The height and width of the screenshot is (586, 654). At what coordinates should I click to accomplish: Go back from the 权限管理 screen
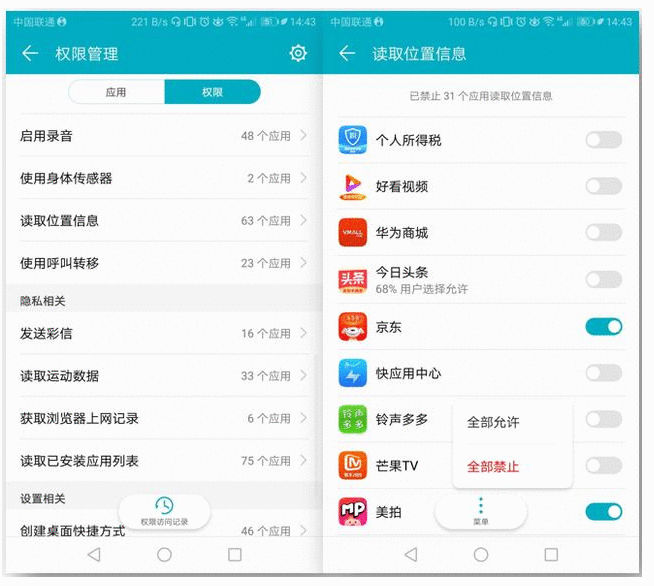point(30,53)
